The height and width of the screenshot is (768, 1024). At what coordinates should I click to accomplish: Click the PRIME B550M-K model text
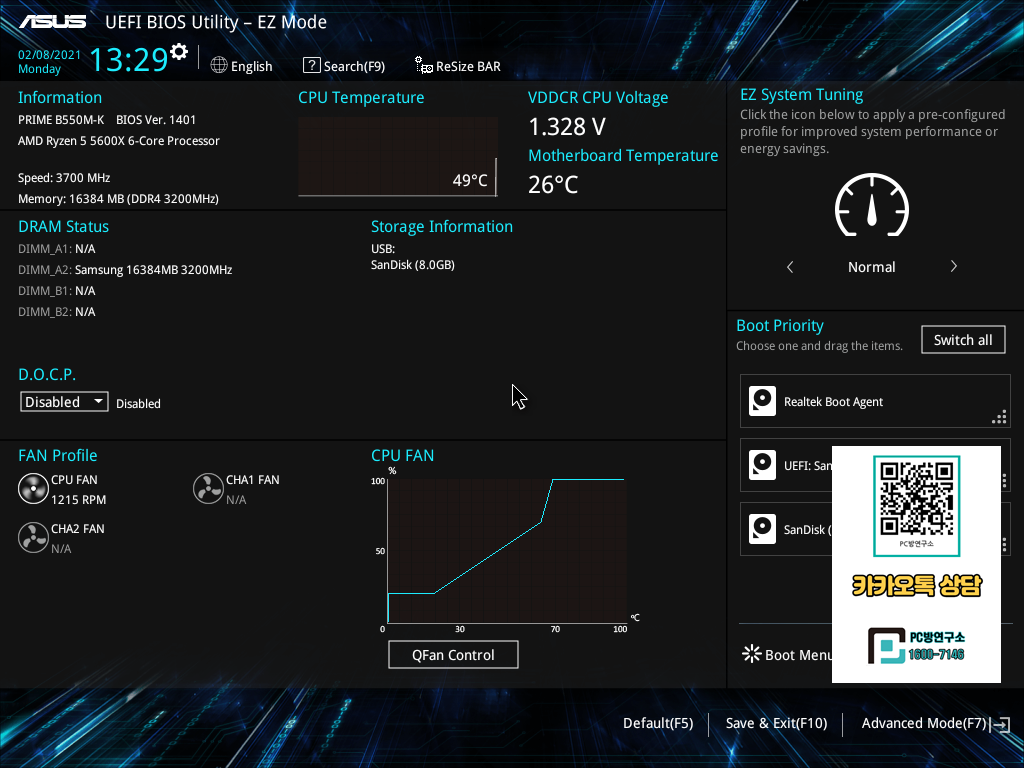click(x=61, y=120)
